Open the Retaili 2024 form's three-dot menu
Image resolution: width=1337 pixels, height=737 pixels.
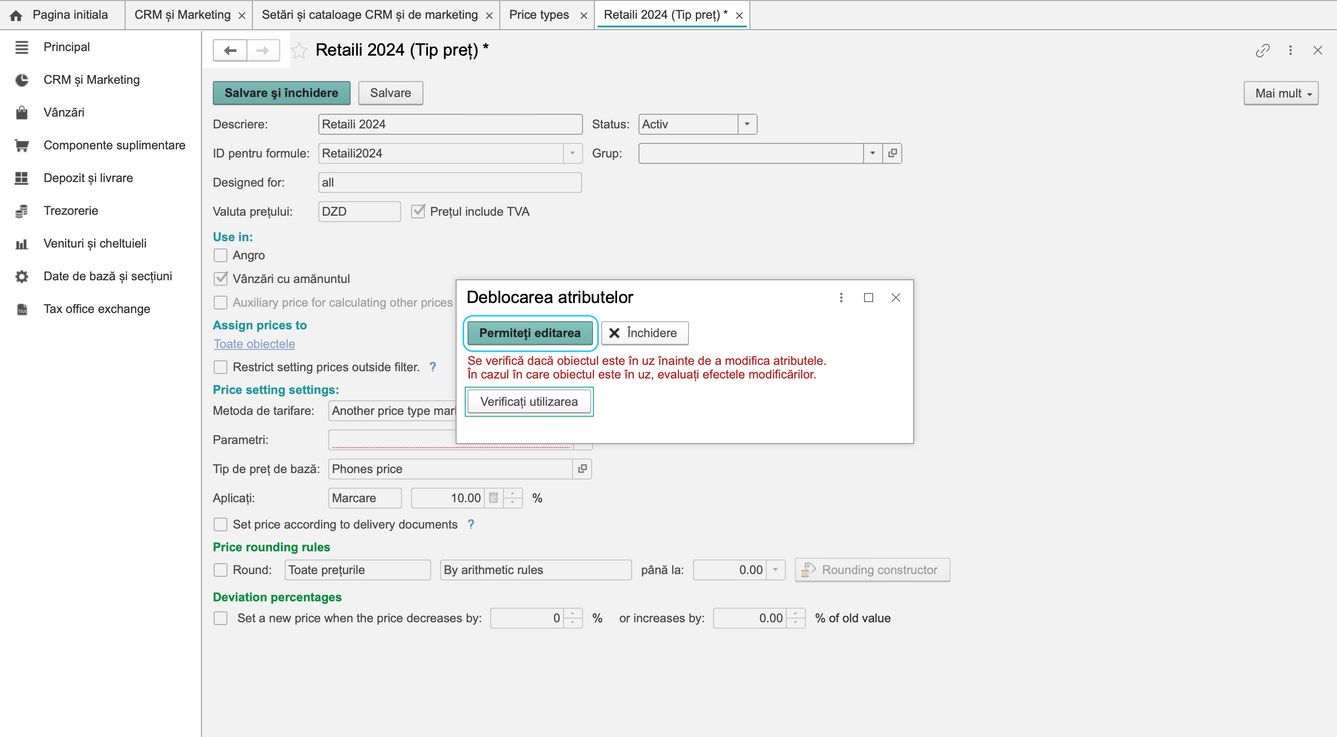tap(1291, 50)
